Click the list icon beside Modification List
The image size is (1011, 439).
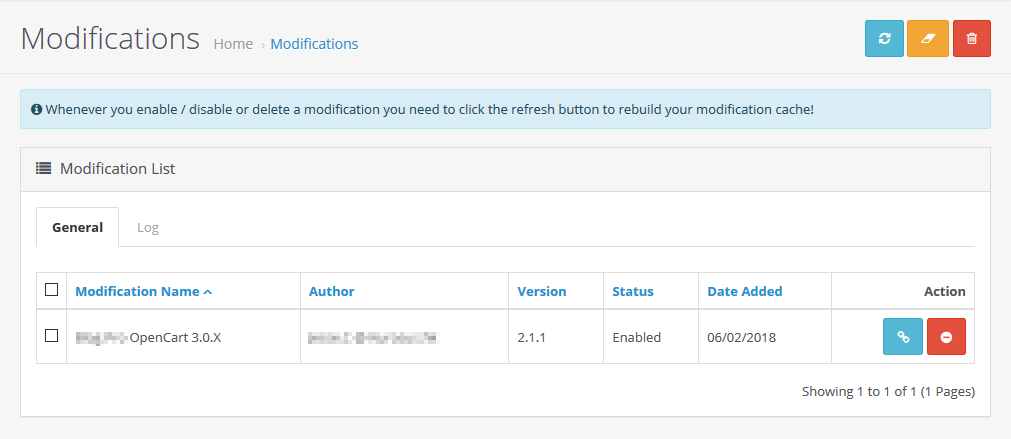[44, 169]
